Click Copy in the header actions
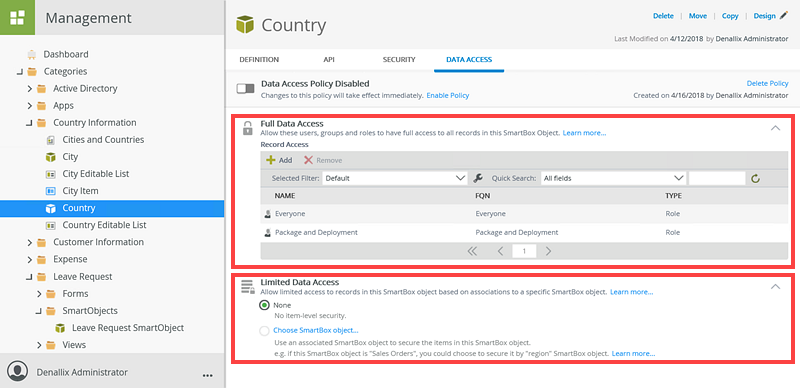800x388 pixels. (x=730, y=16)
